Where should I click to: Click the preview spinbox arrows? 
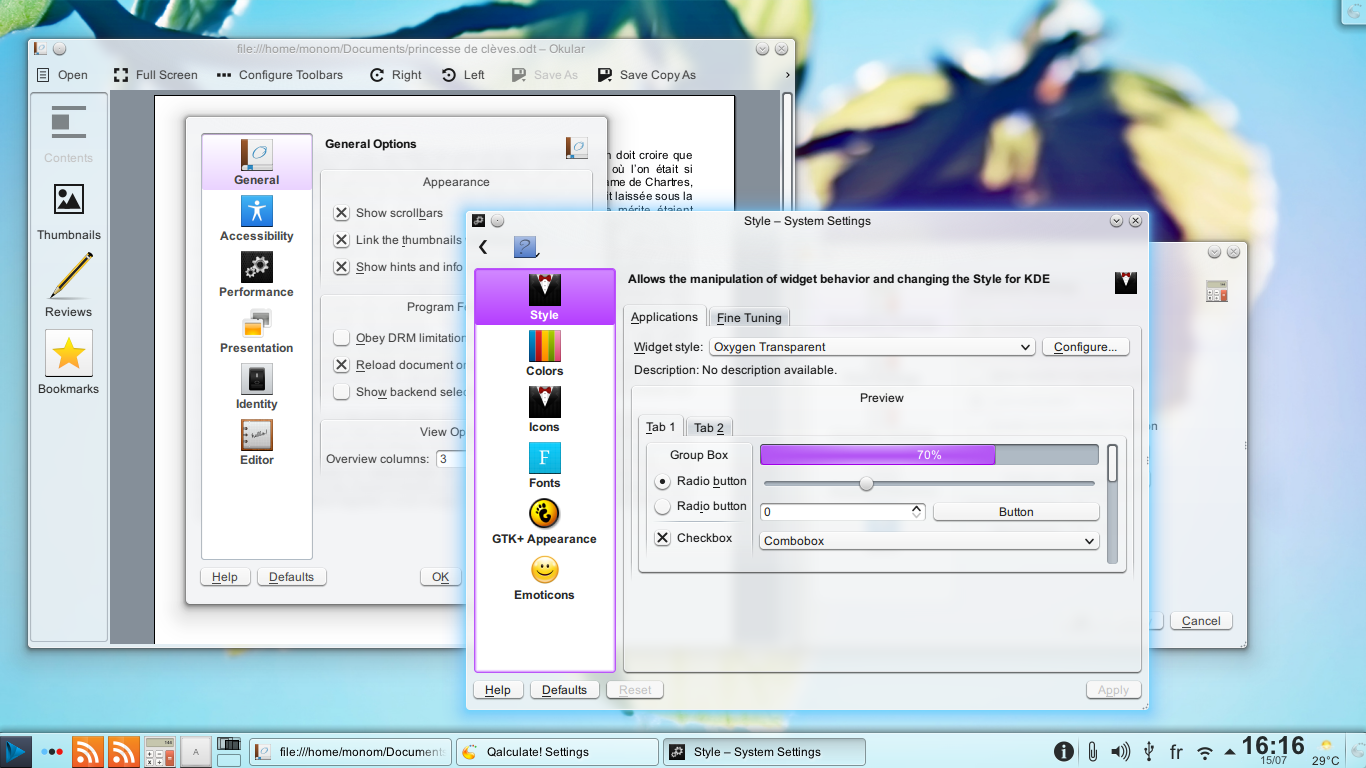point(917,512)
